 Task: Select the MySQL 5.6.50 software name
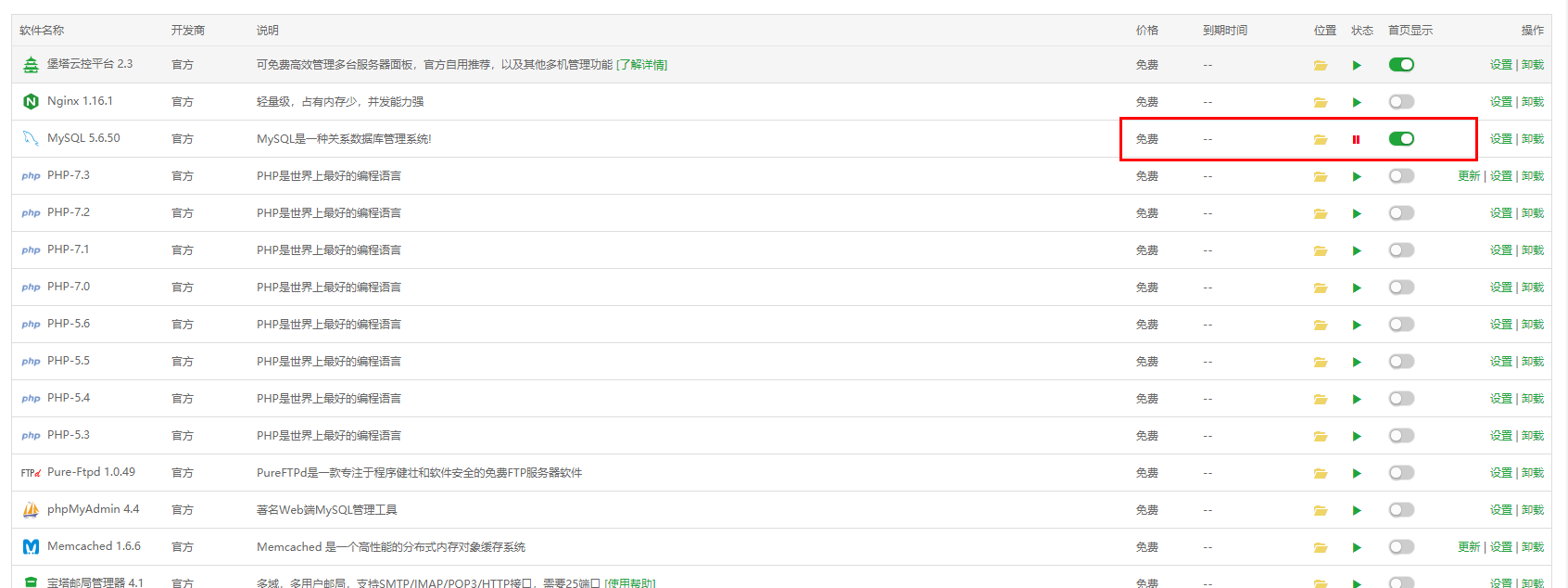(x=83, y=138)
